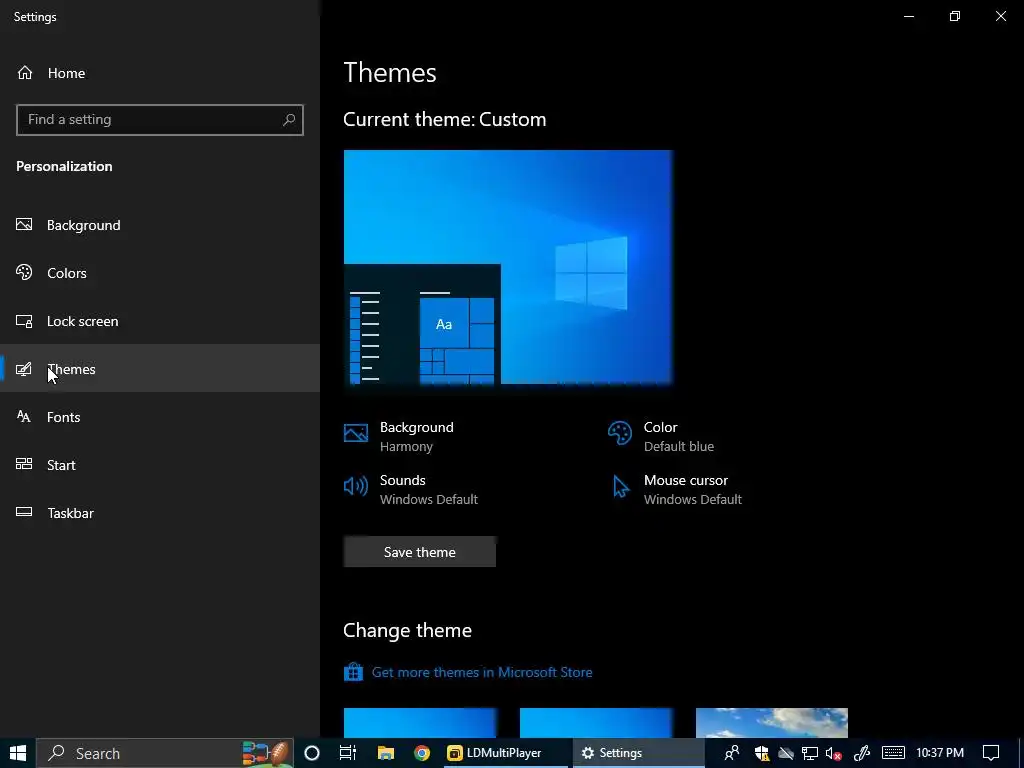Image resolution: width=1024 pixels, height=768 pixels.
Task: Open the Home settings page
Action: (x=160, y=73)
